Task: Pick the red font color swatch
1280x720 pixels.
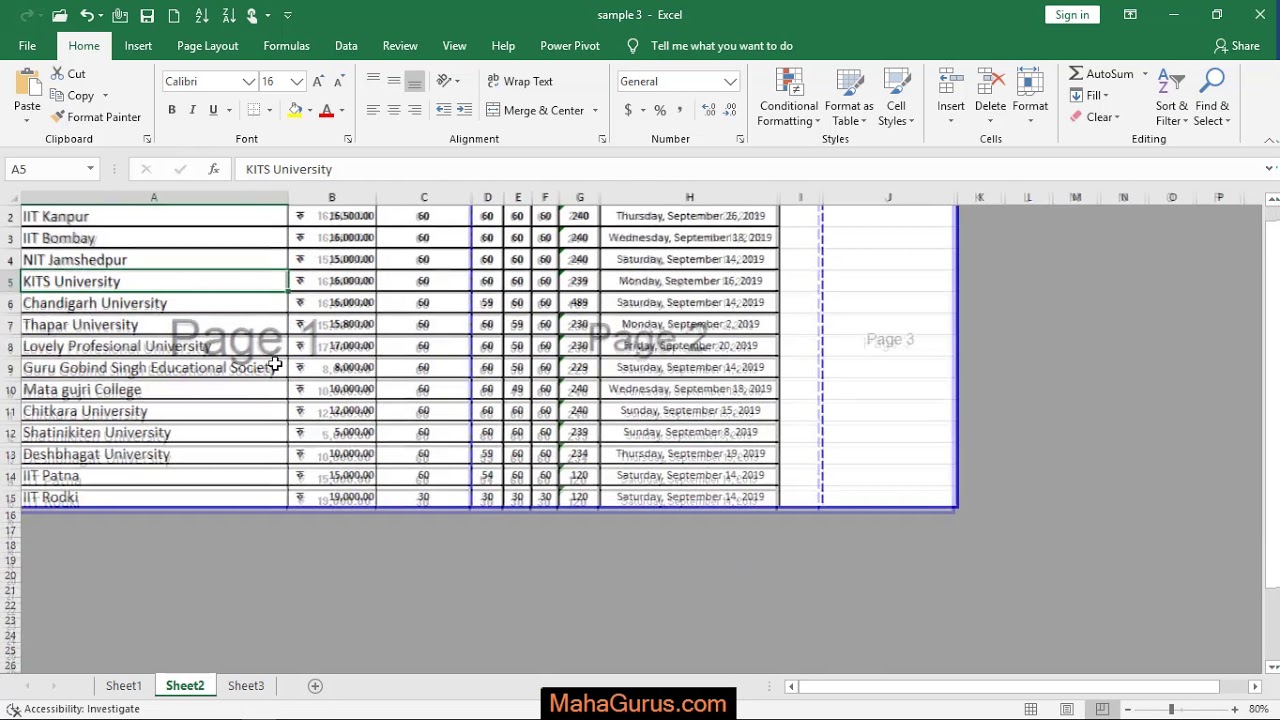Action: point(326,110)
